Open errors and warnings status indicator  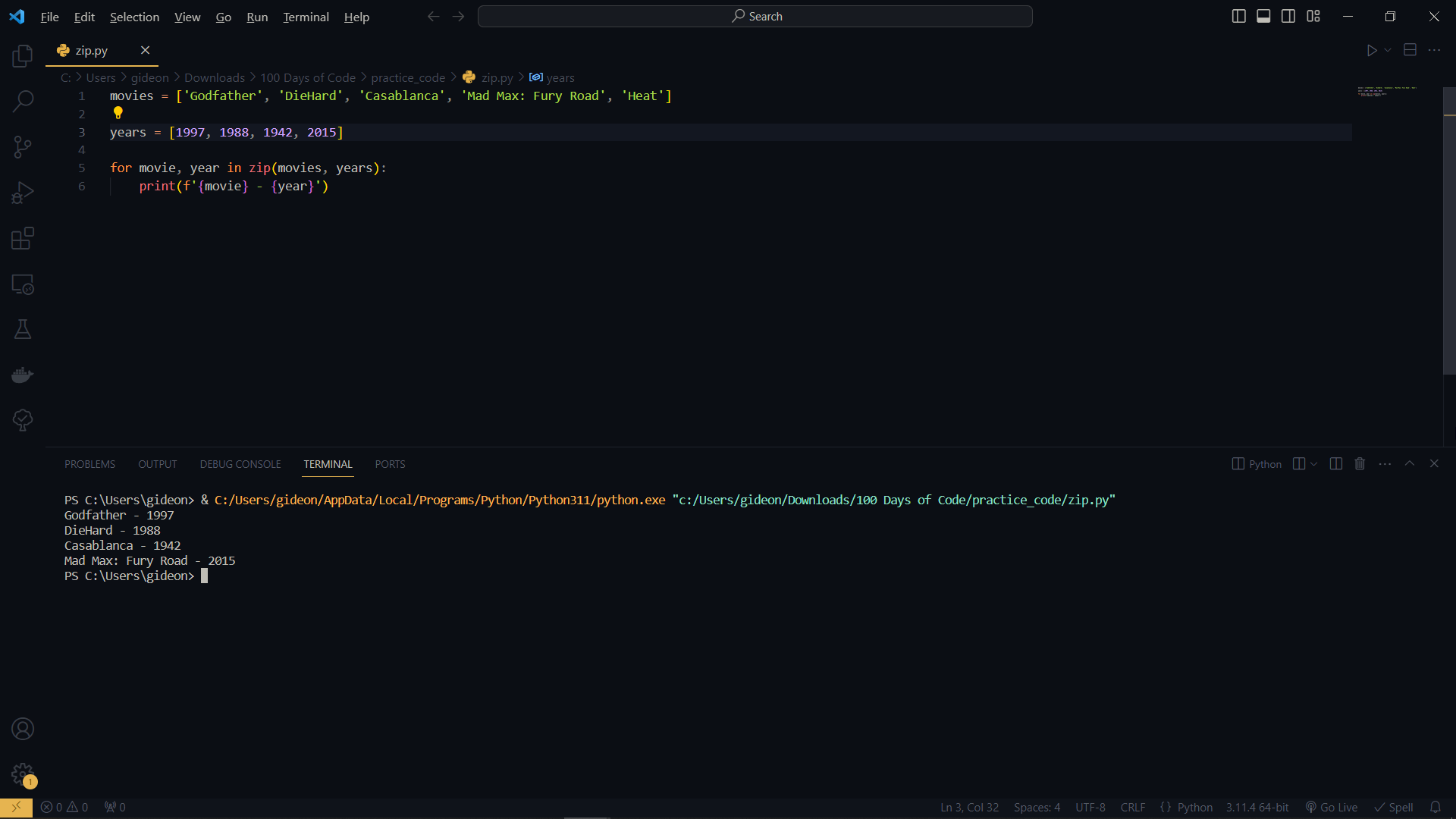tap(64, 807)
